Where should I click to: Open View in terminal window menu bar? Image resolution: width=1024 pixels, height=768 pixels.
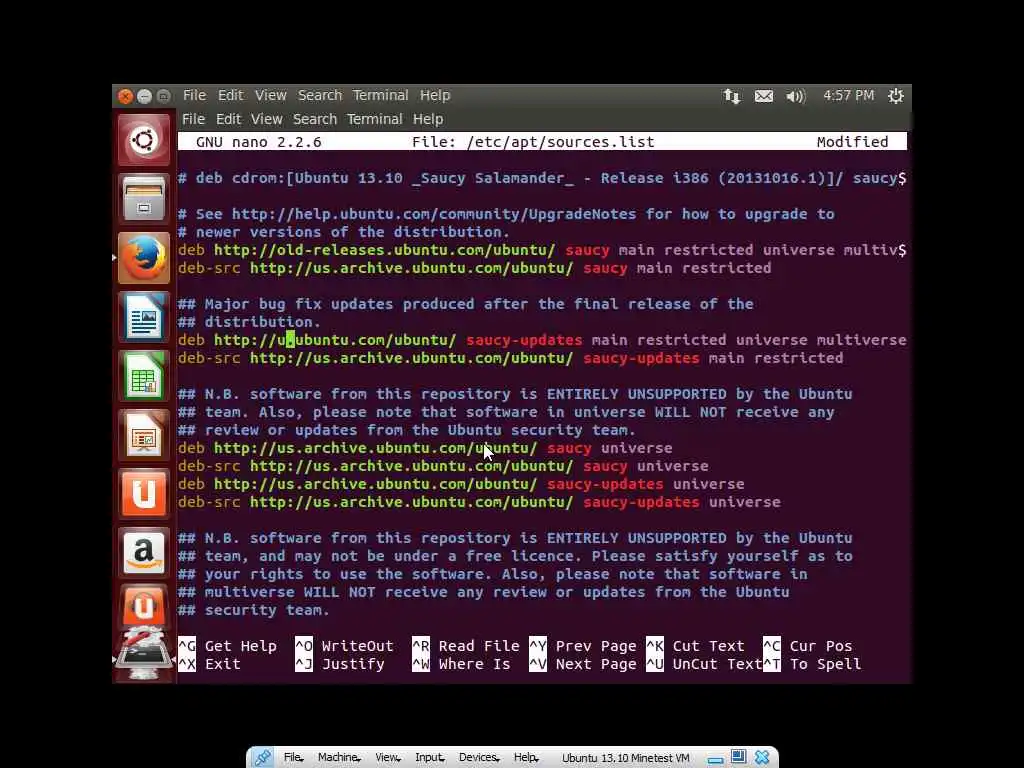(266, 120)
